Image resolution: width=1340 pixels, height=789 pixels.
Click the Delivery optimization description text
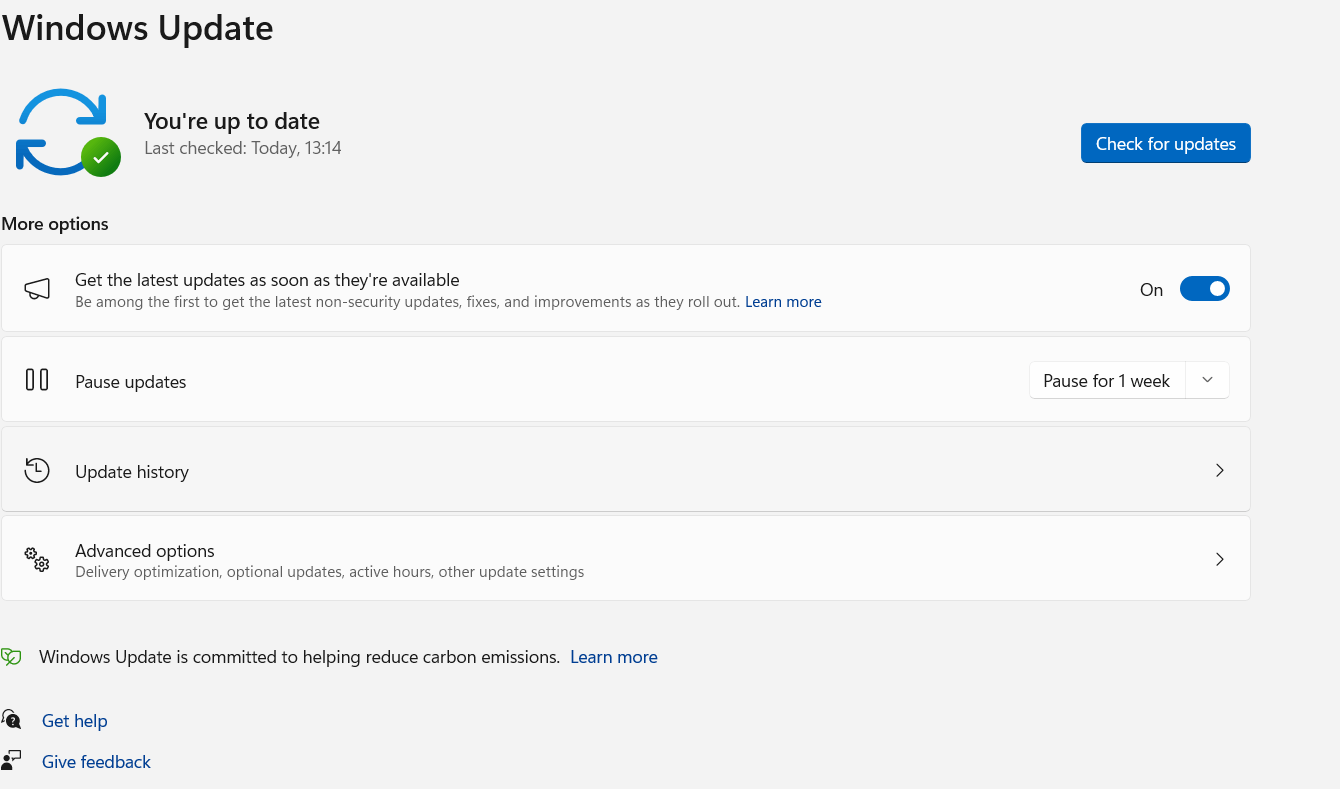point(330,572)
